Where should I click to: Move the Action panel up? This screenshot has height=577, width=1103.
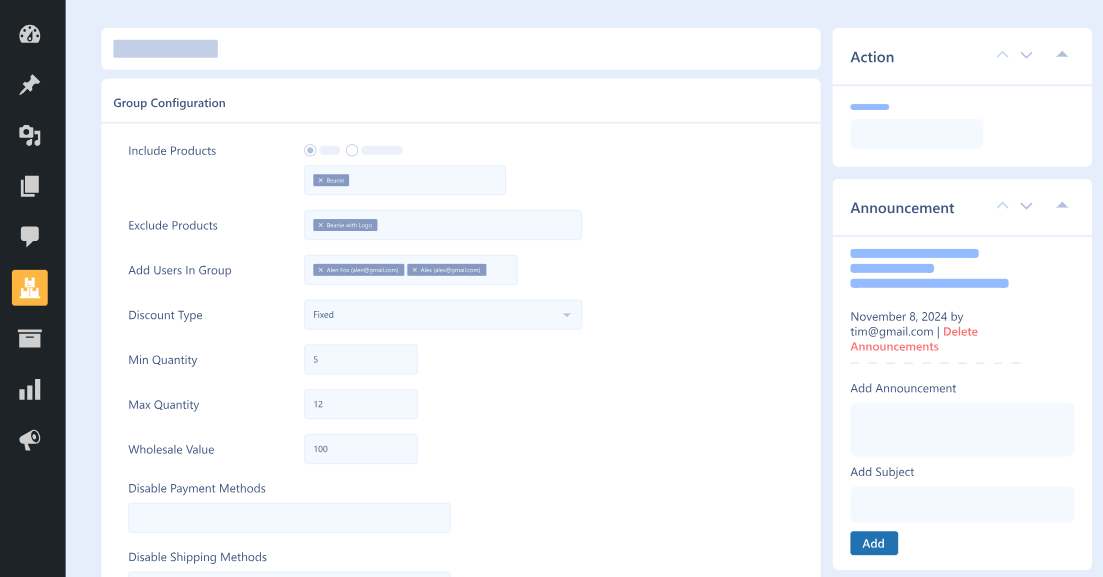click(x=1002, y=55)
